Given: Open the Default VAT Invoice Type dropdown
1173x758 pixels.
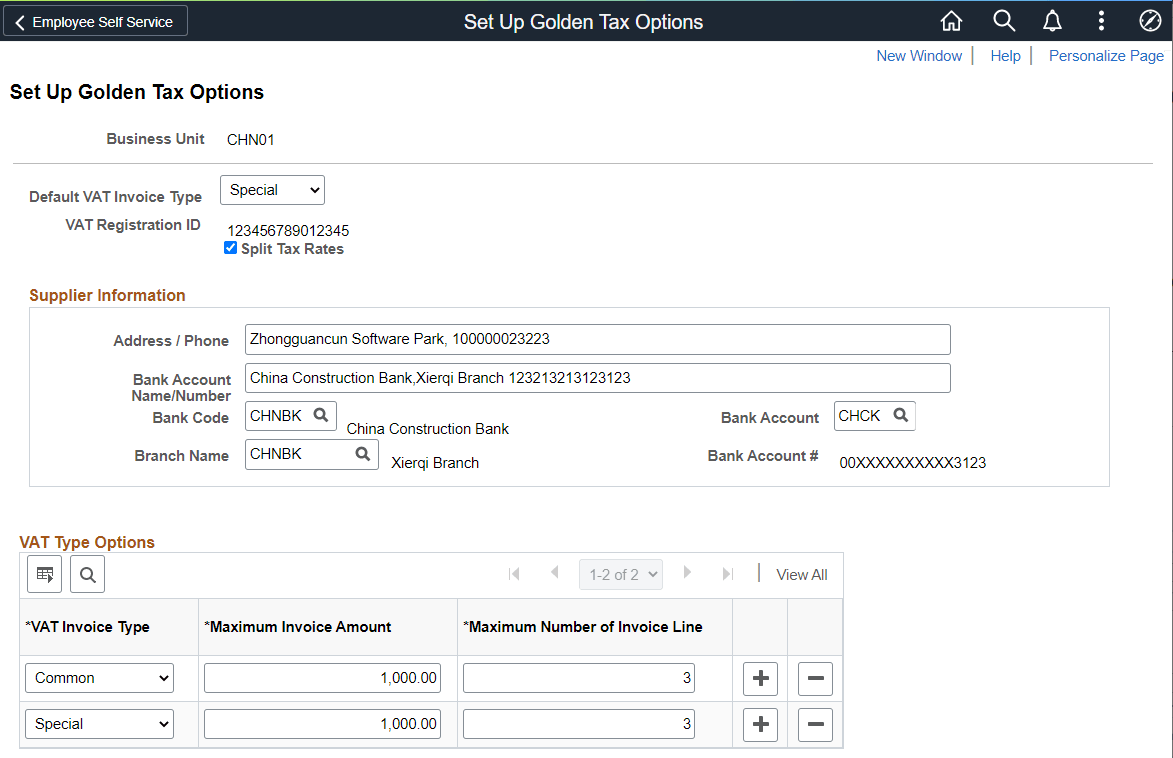Looking at the screenshot, I should click(x=272, y=189).
